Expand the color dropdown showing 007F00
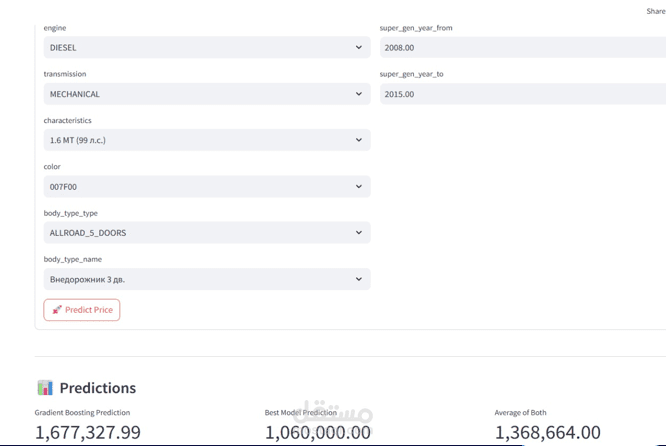The width and height of the screenshot is (666, 446). coord(206,187)
